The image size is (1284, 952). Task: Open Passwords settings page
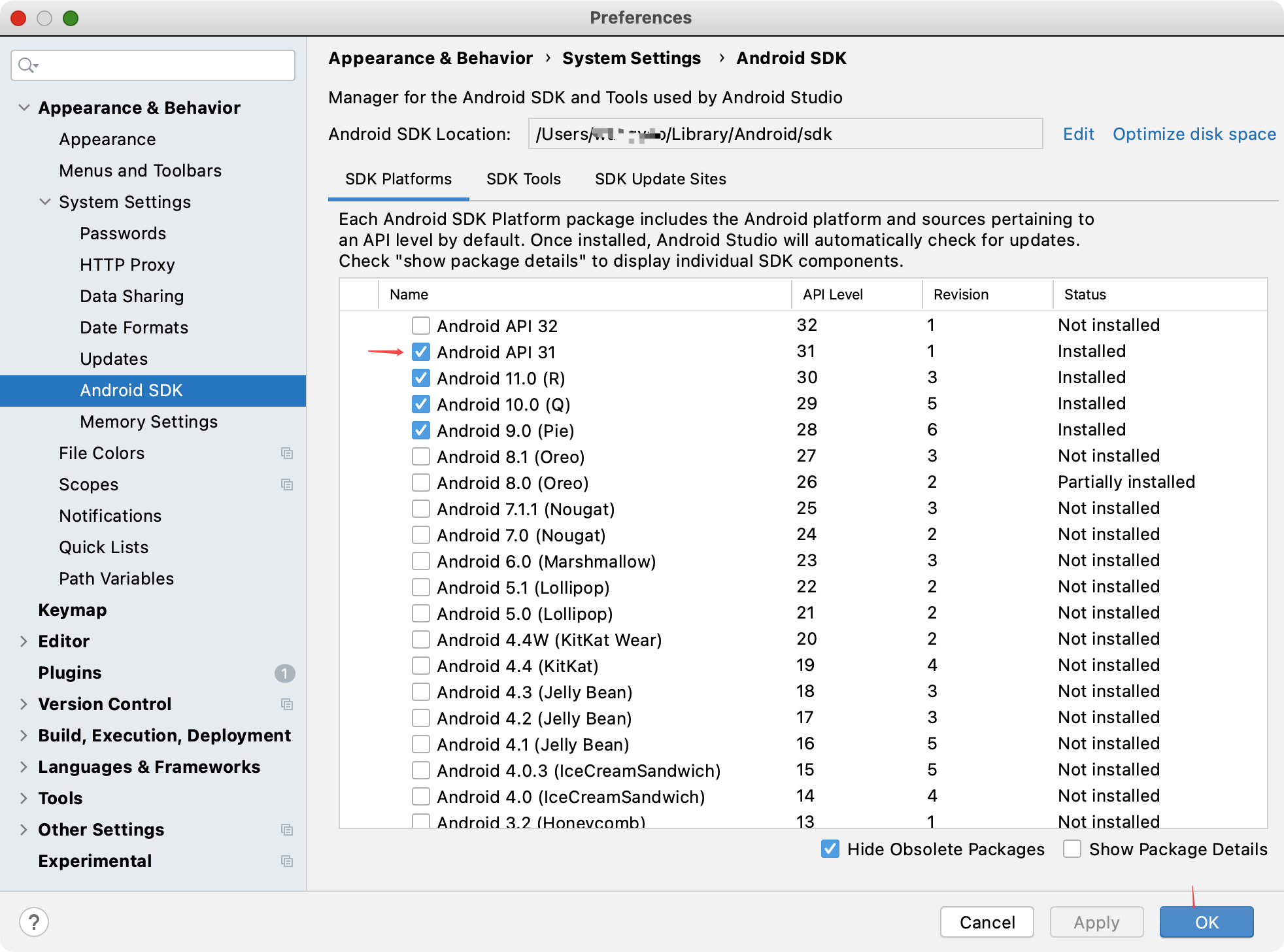(x=123, y=233)
